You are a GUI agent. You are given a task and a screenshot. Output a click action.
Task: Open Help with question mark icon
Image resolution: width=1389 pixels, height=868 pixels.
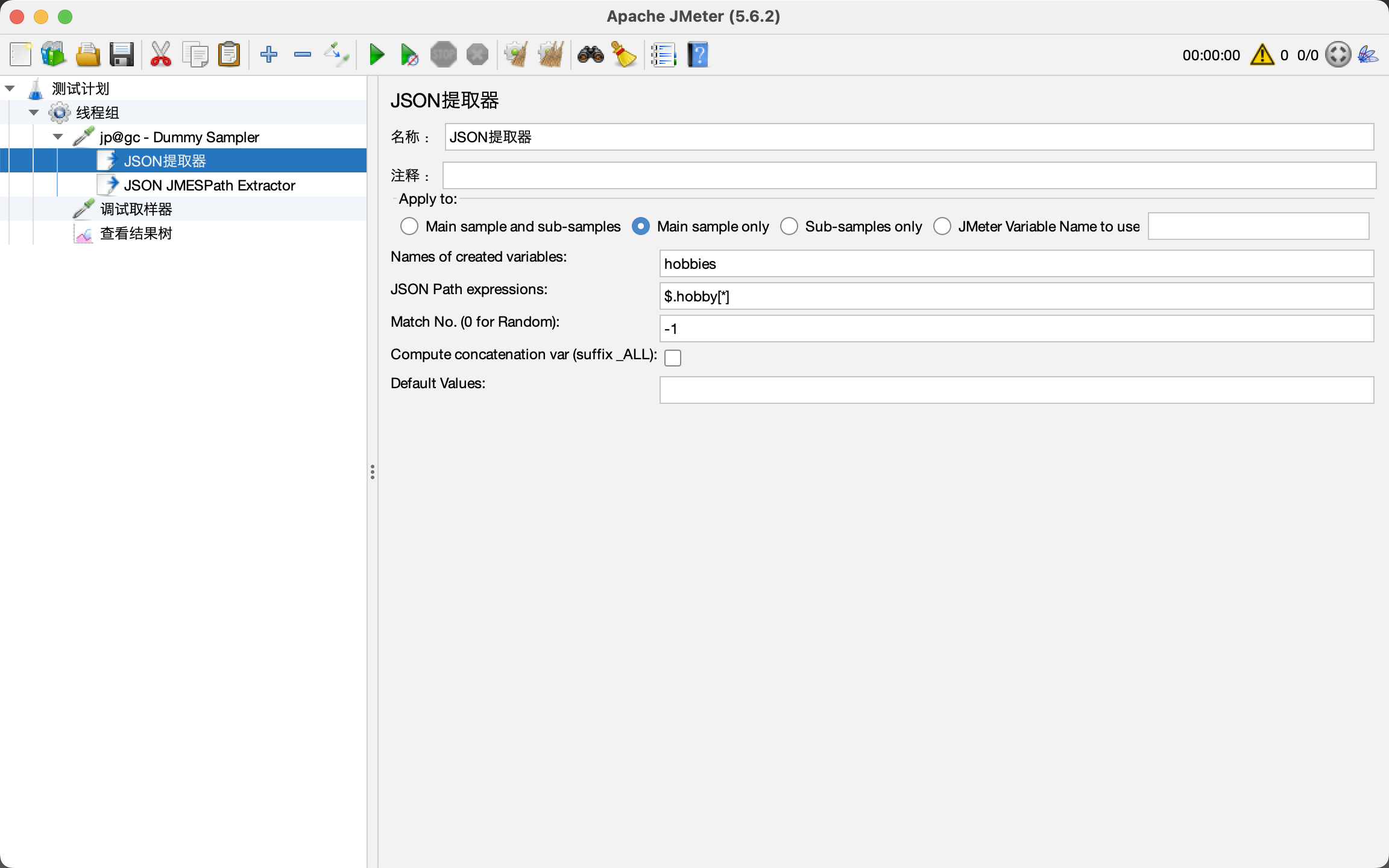(x=698, y=55)
